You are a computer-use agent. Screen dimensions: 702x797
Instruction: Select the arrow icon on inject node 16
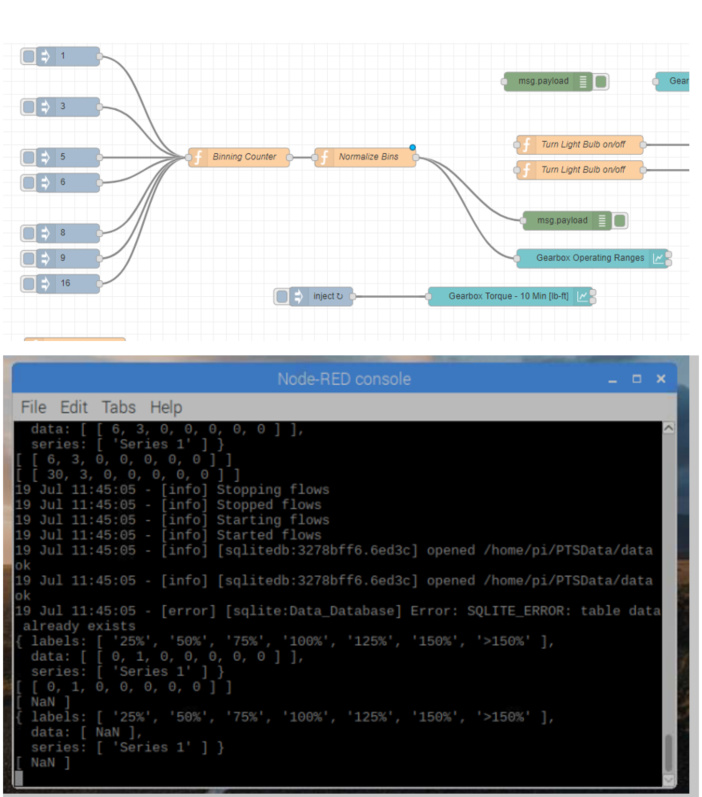[45, 284]
